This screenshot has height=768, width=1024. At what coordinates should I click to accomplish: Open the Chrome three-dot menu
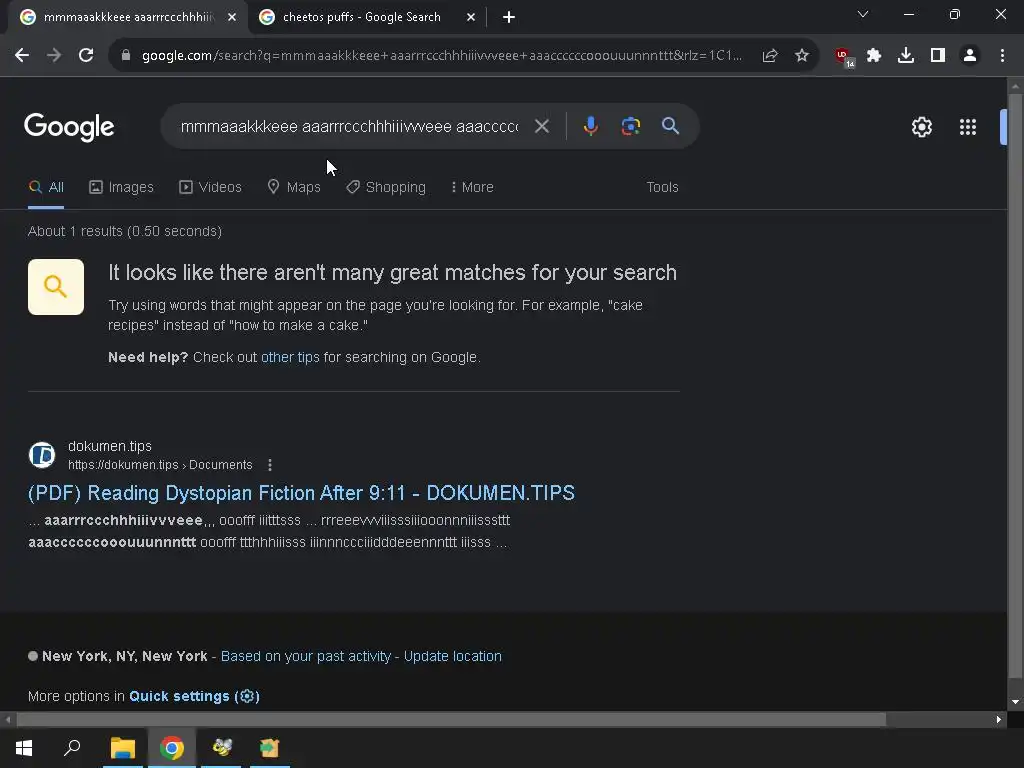tap(1002, 56)
